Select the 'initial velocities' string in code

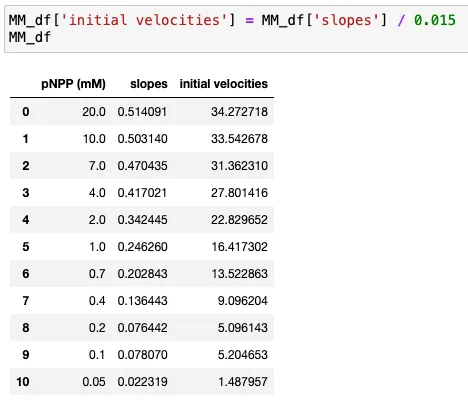(x=144, y=20)
